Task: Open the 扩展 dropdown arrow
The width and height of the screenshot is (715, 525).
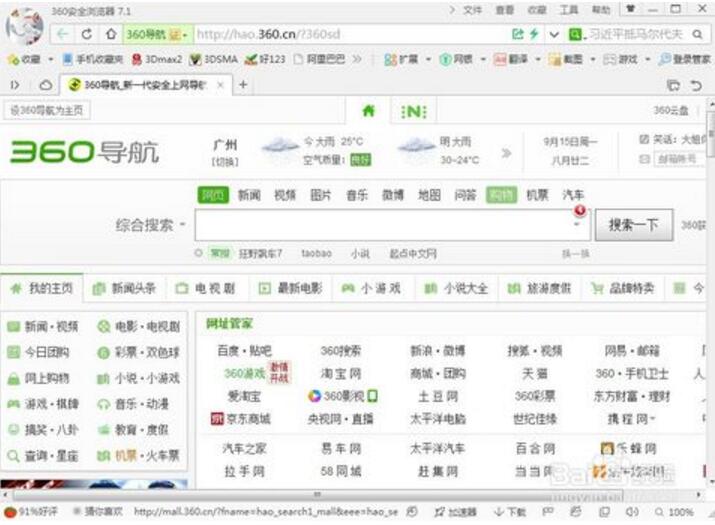Action: [x=428, y=59]
